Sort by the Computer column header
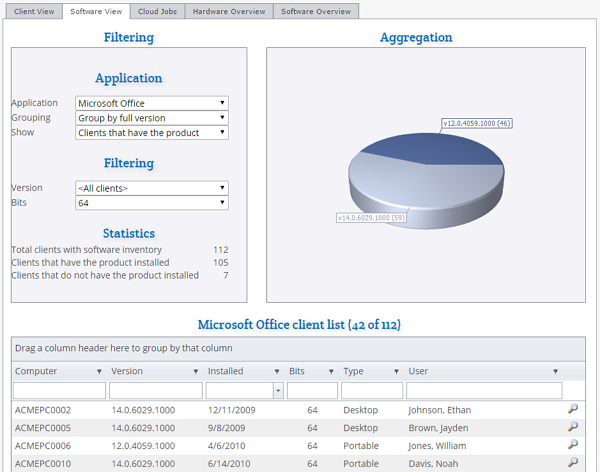Screen dimensions: 600x472 tap(36, 371)
